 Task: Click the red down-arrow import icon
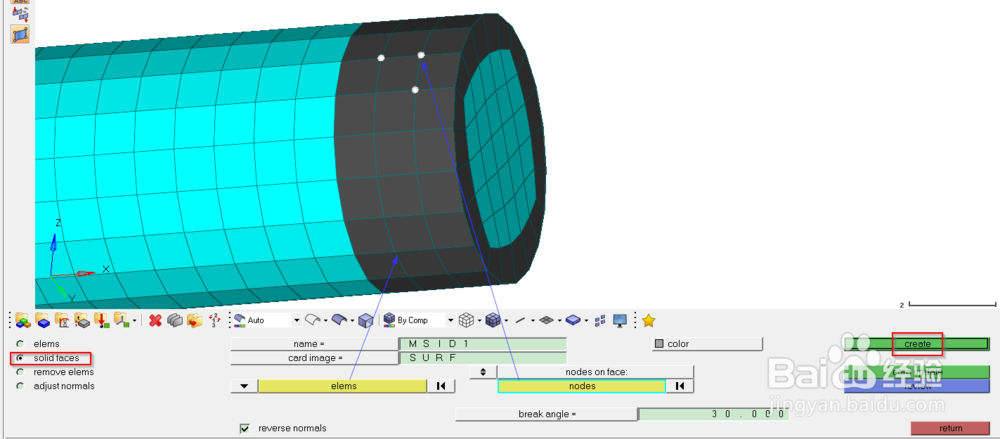pos(101,320)
